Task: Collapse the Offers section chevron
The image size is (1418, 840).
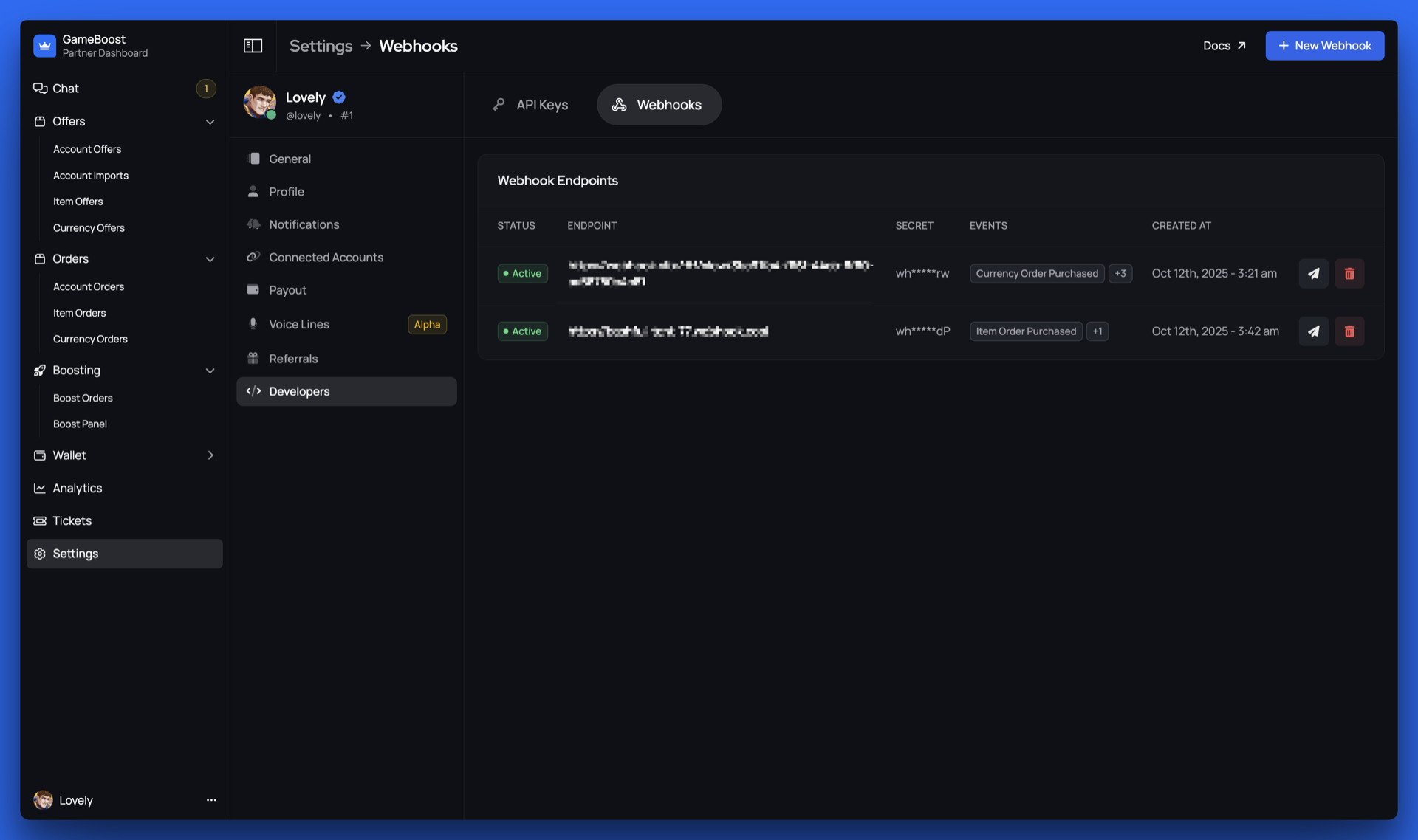Action: [210, 122]
